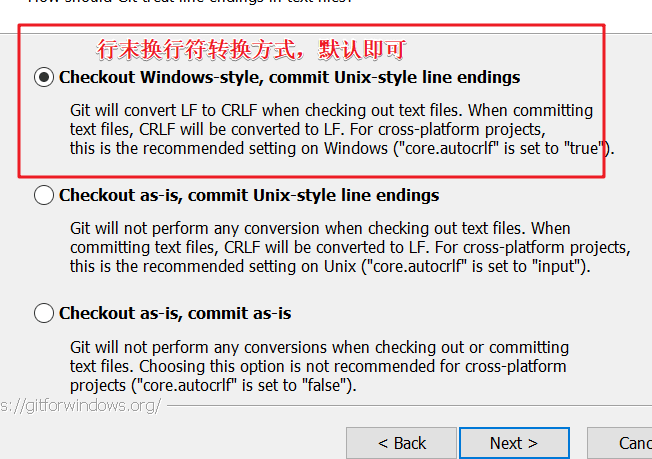Enable the Checkout as-is, commit as-is radio circle
Image resolution: width=652 pixels, height=459 pixels.
tap(44, 313)
